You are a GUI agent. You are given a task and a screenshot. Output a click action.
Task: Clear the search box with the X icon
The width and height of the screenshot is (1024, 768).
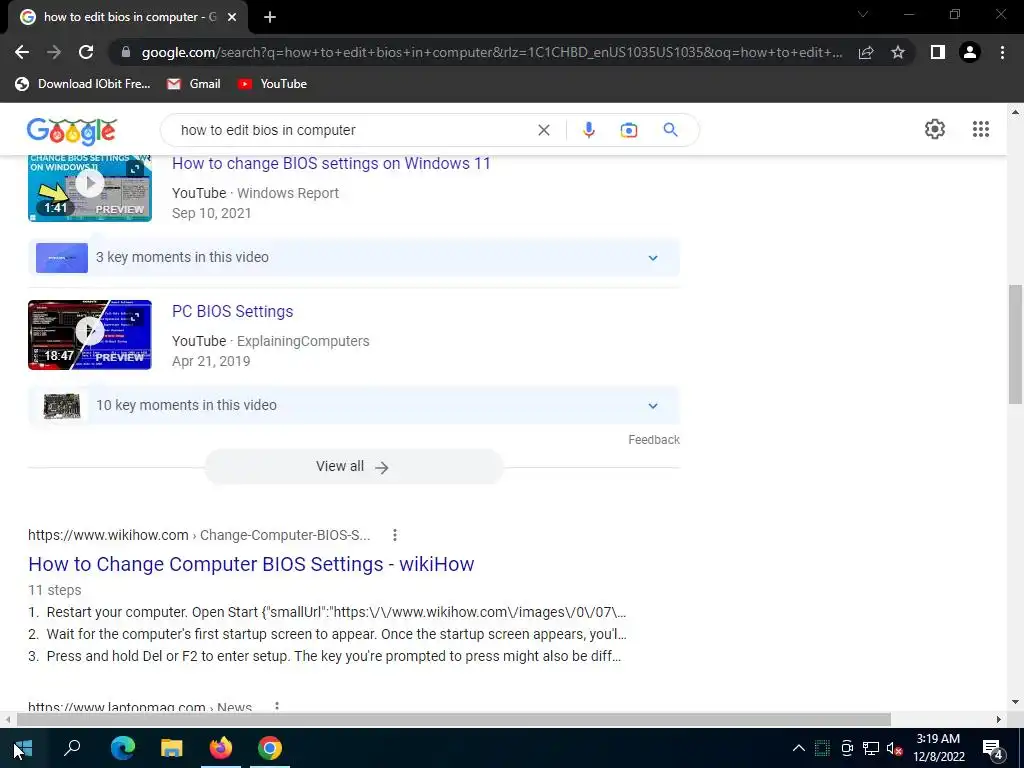click(x=543, y=130)
